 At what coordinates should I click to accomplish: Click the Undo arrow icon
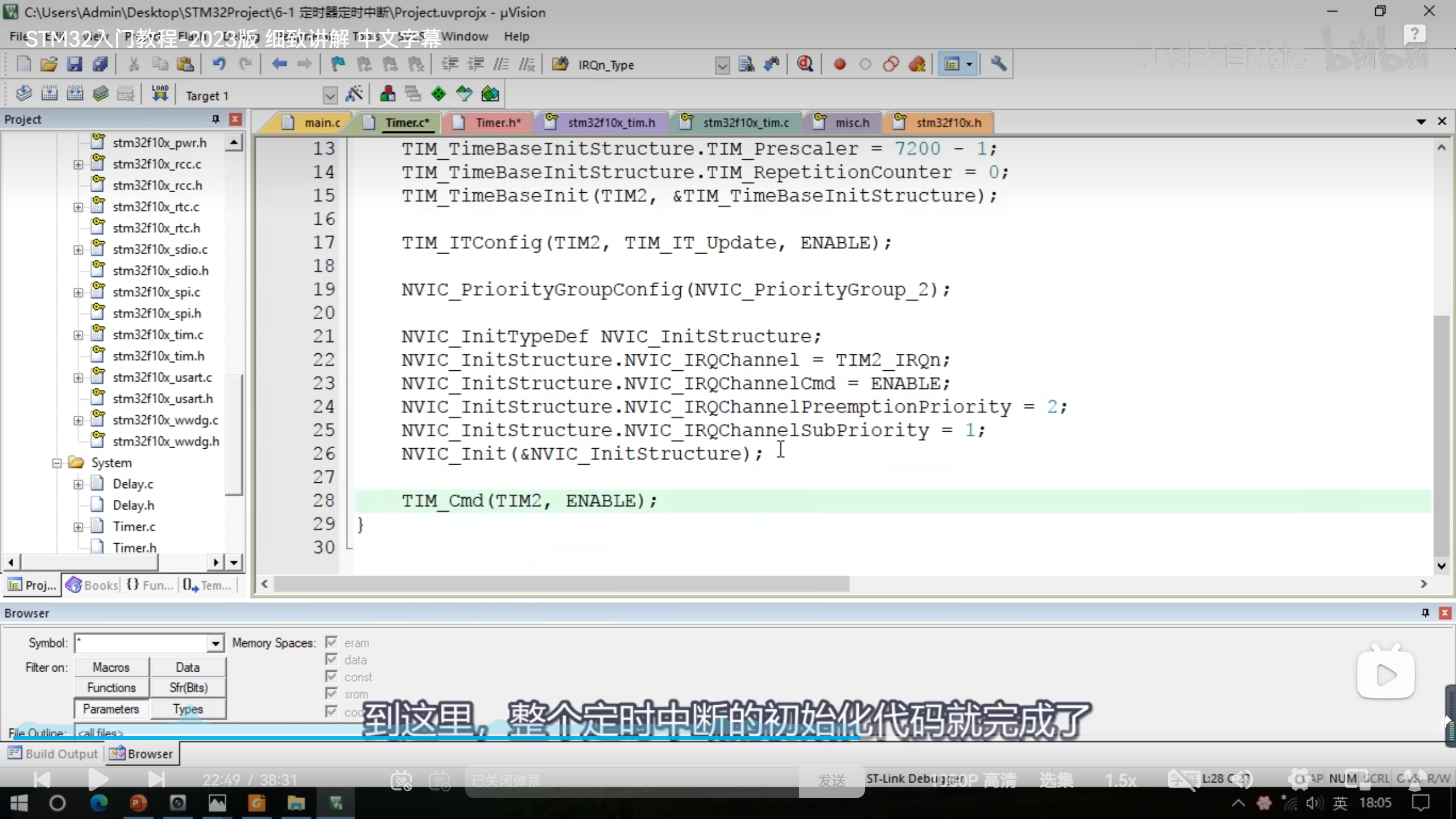pos(219,64)
